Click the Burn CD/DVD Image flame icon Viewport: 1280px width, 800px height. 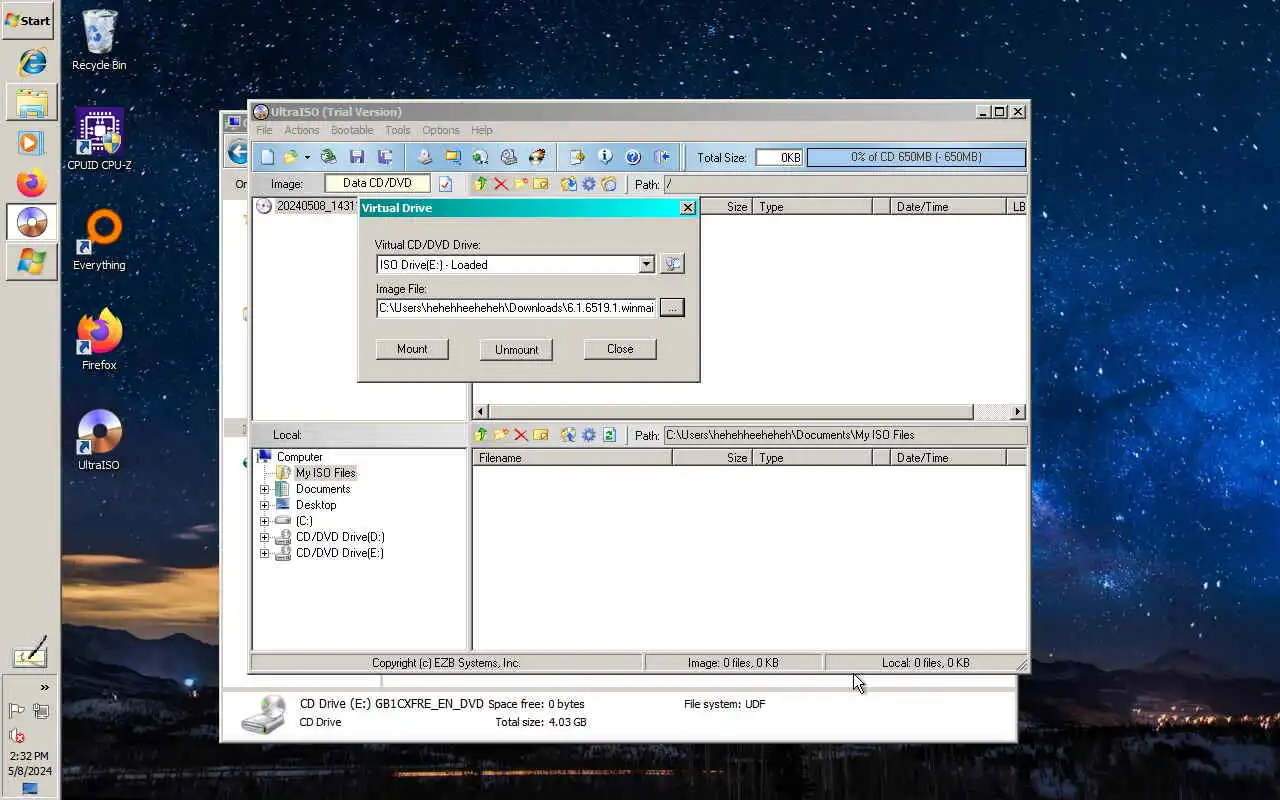[537, 157]
